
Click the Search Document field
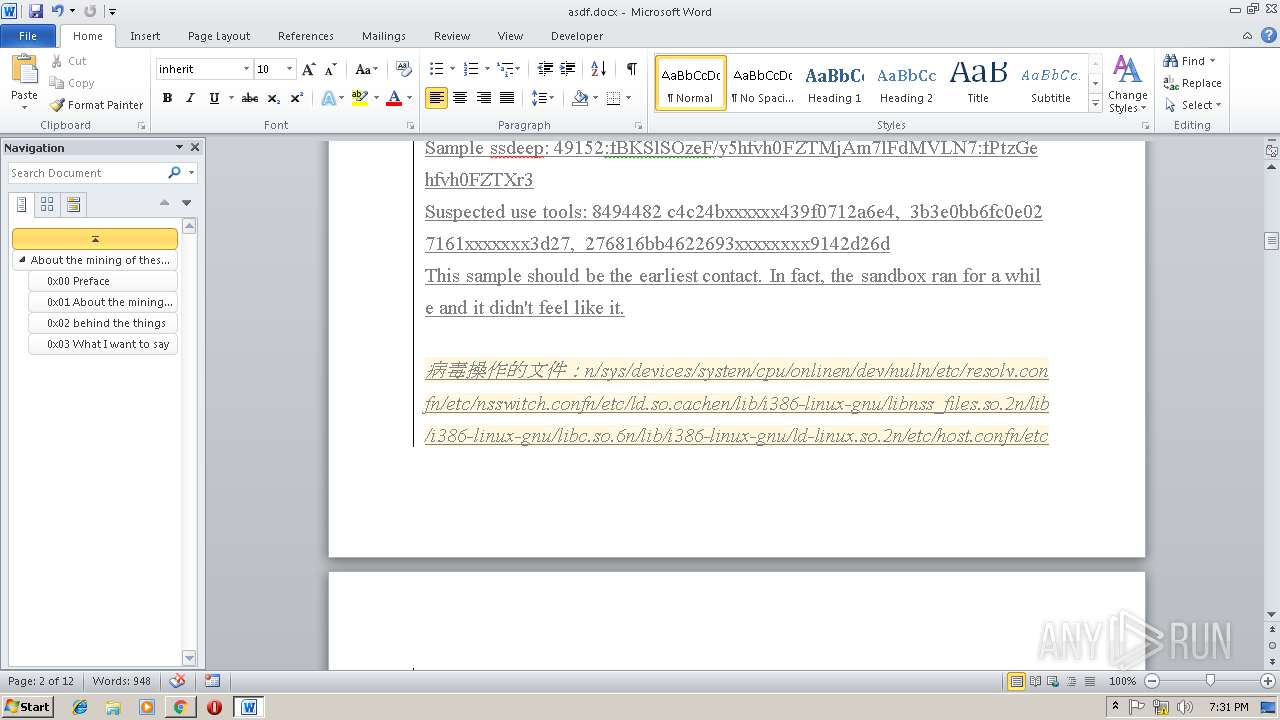(x=87, y=173)
